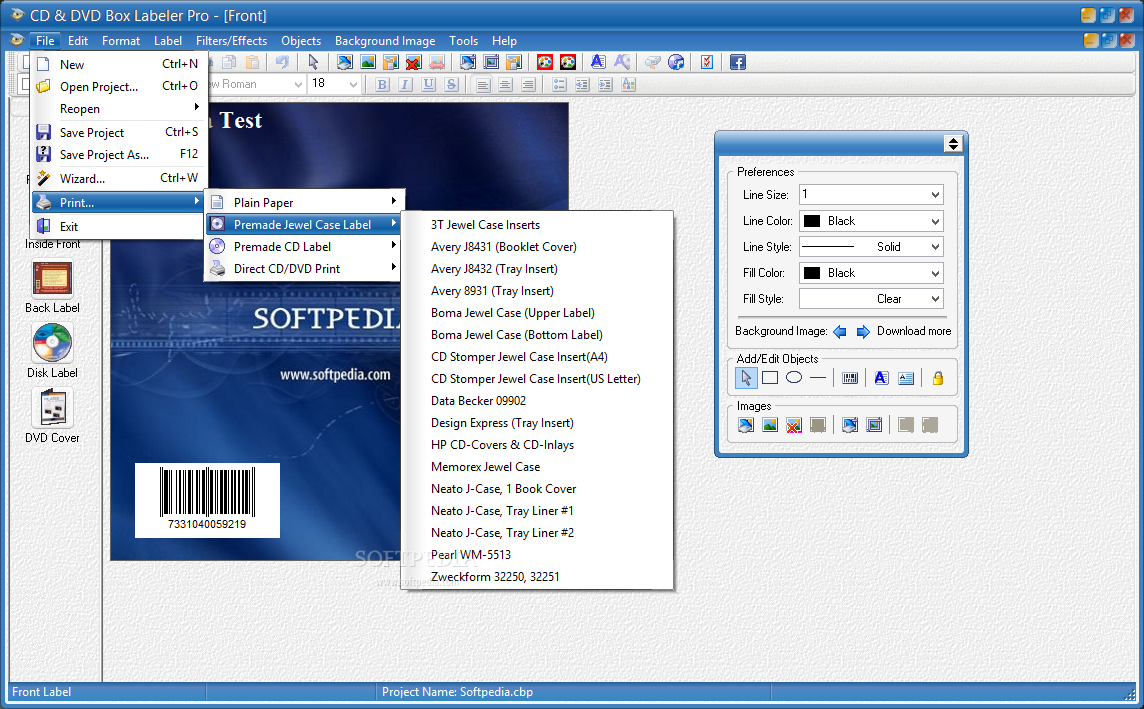Select Neato J-Case, Tray Liner #2
This screenshot has height=709, width=1144.
coord(538,532)
